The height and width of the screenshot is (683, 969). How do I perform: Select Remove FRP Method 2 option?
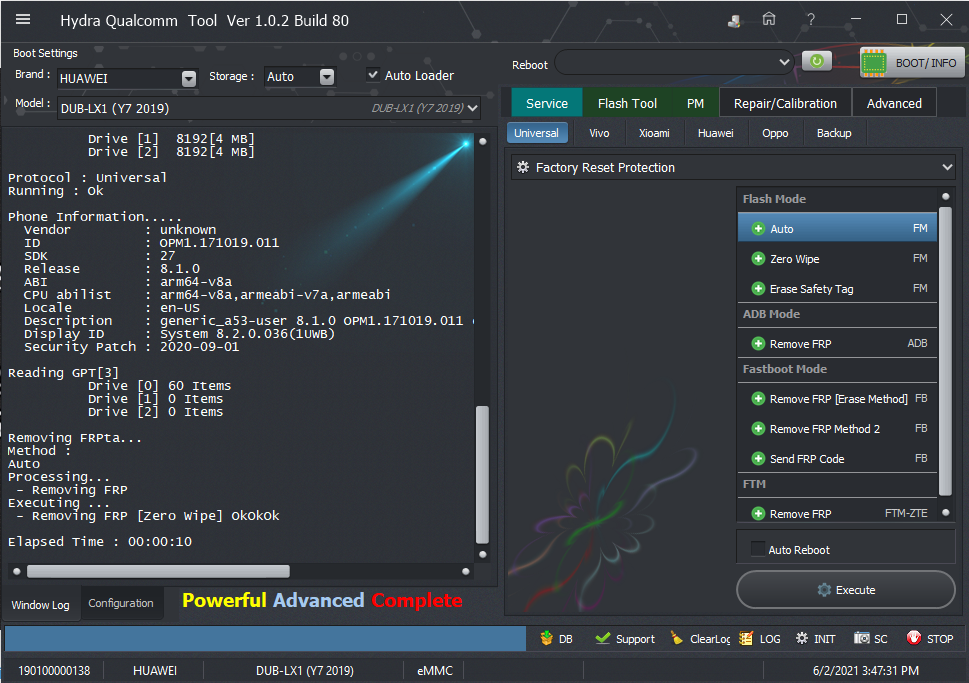837,428
